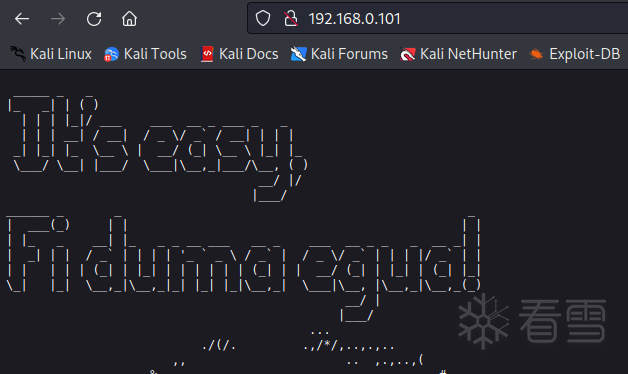Open the Kali Linux bookmark
628x374 pixels.
(51, 54)
